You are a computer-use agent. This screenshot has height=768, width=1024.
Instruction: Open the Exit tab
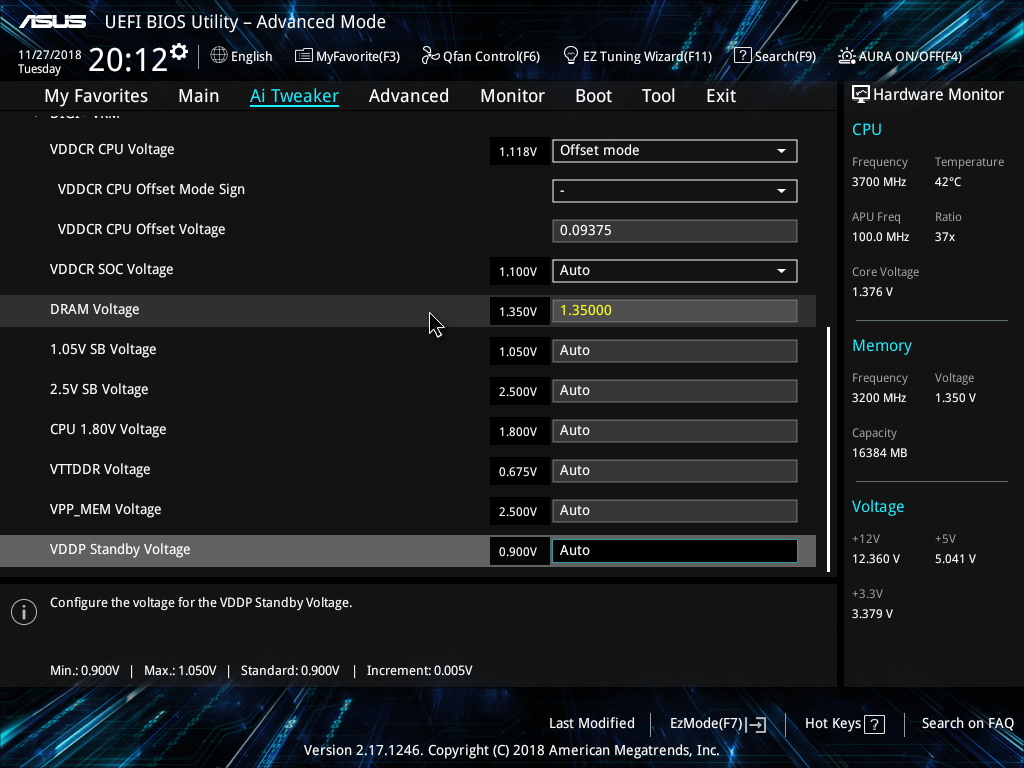[x=721, y=96]
